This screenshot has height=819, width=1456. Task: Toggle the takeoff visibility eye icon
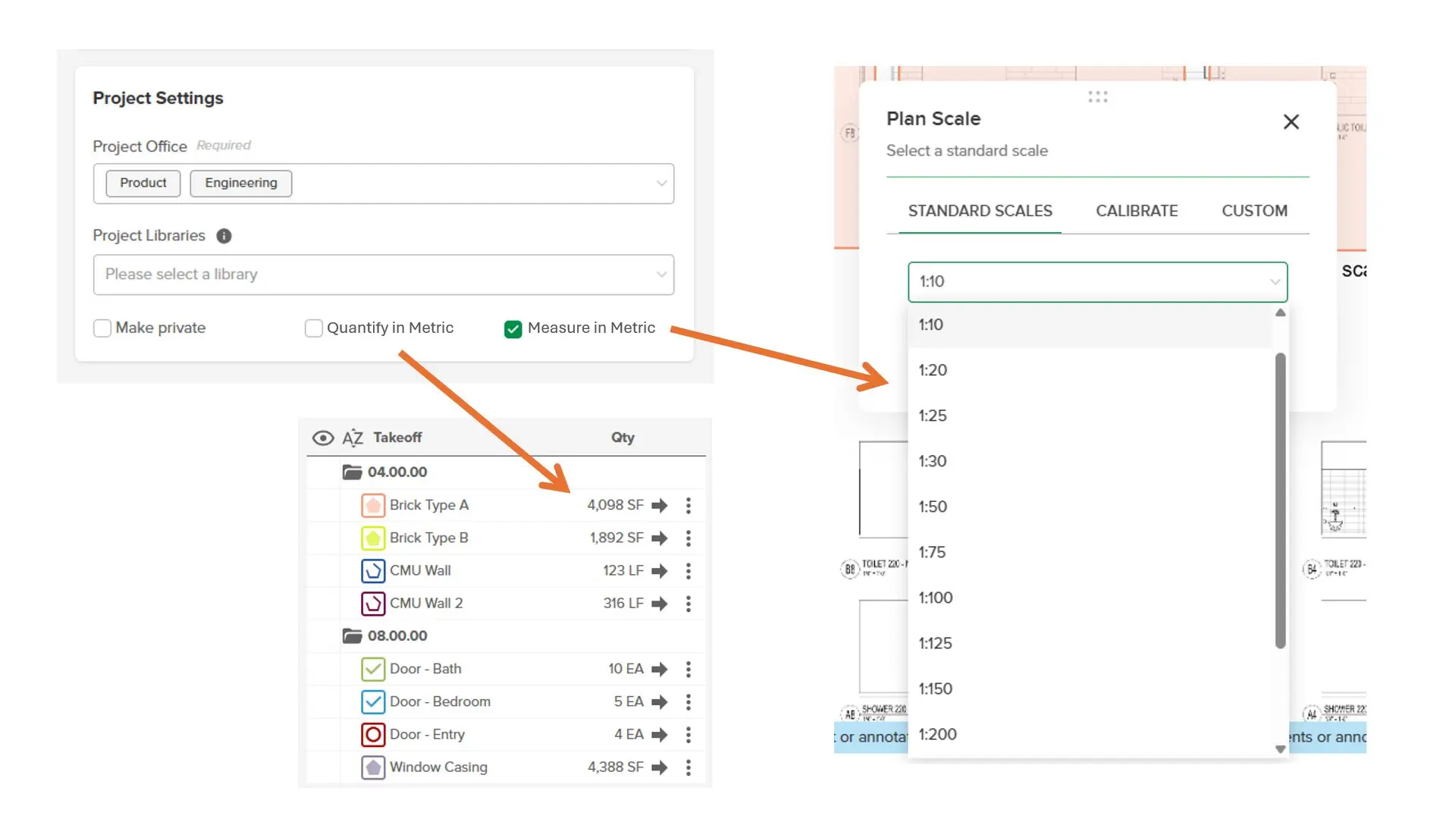tap(323, 438)
